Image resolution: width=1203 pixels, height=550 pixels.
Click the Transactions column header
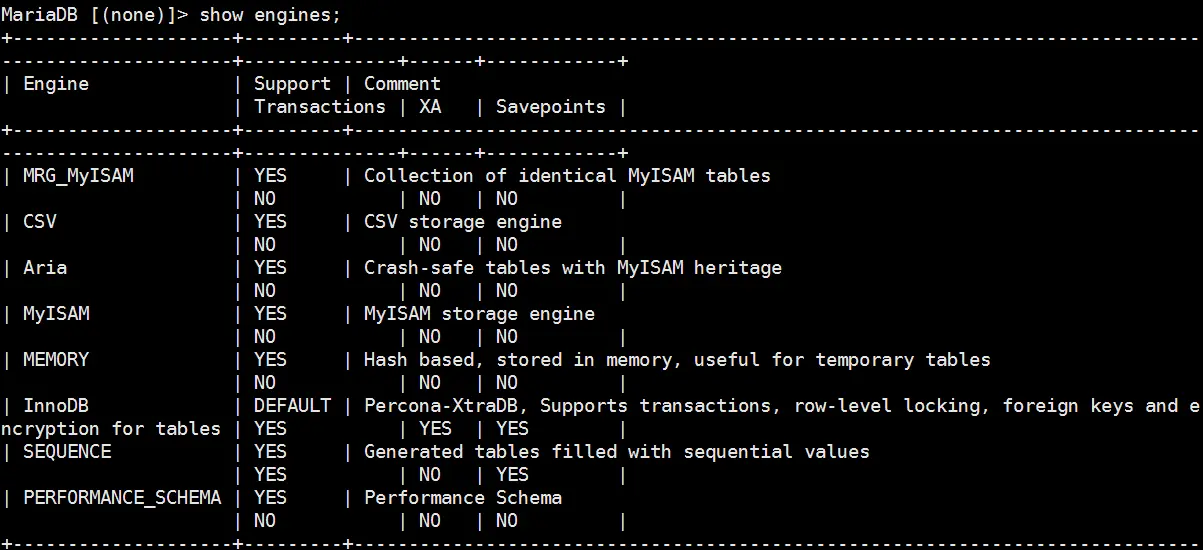320,107
